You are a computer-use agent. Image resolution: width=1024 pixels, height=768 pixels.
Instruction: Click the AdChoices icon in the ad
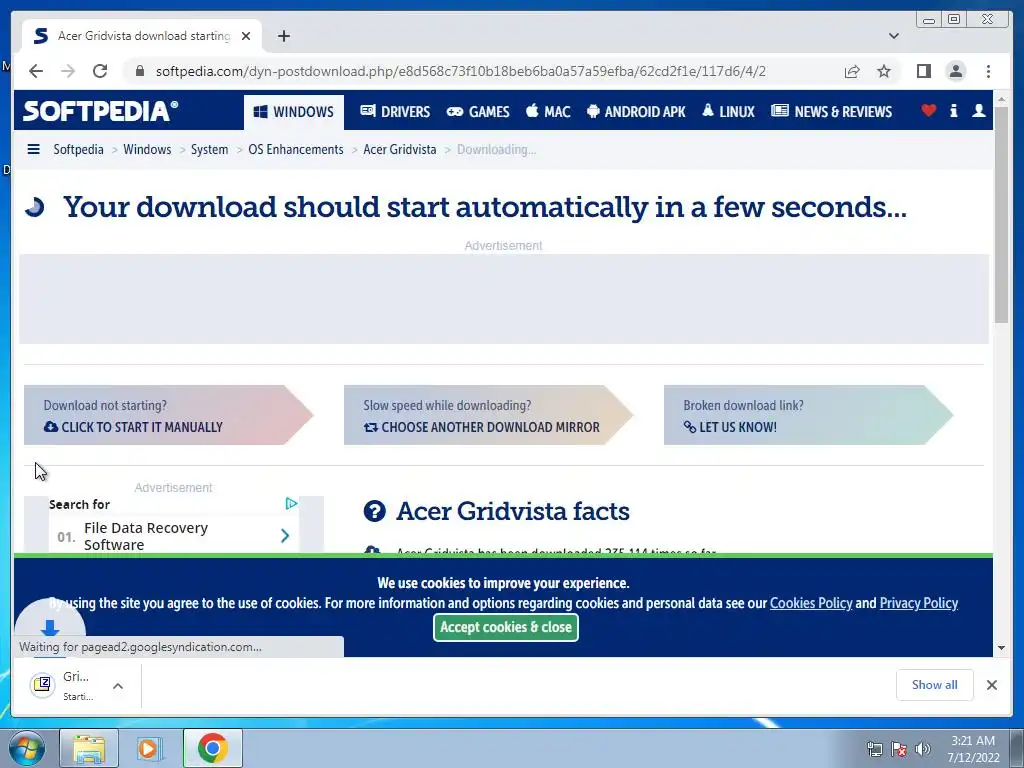coord(291,504)
